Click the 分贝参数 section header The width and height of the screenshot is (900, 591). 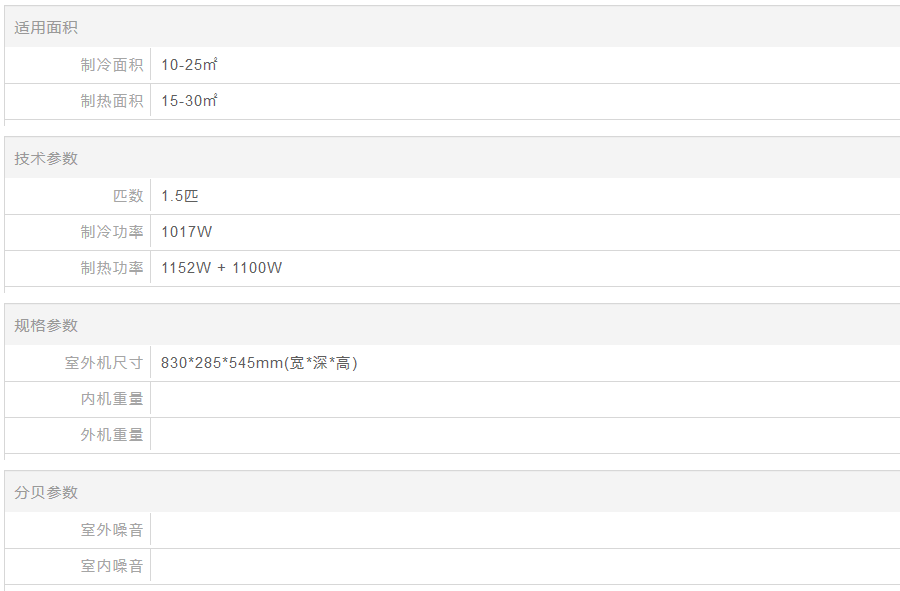point(46,492)
